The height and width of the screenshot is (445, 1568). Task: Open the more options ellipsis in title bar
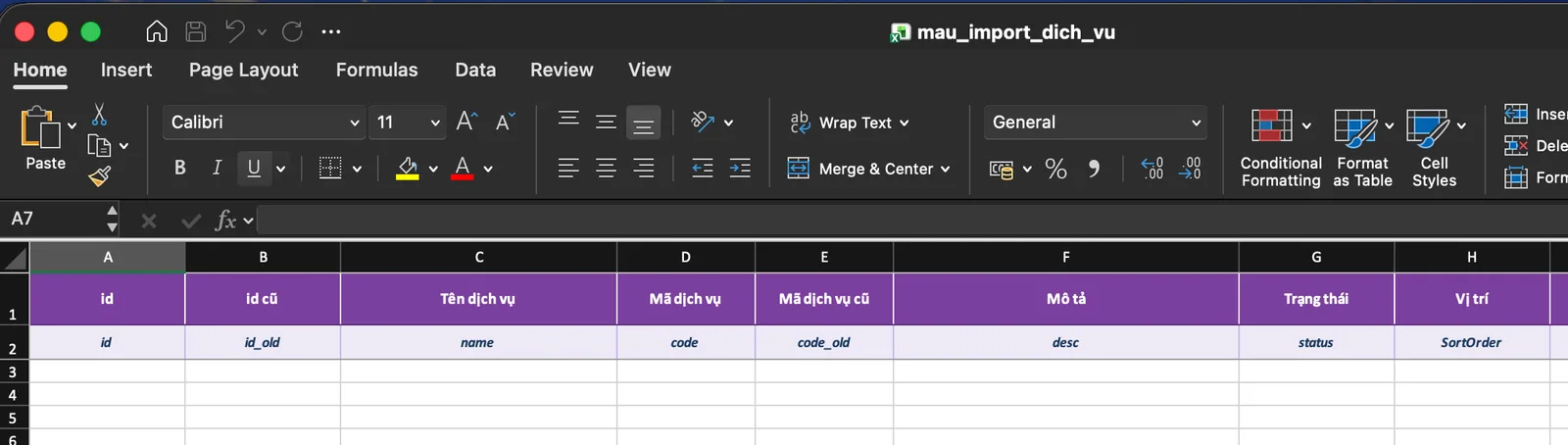click(x=331, y=32)
